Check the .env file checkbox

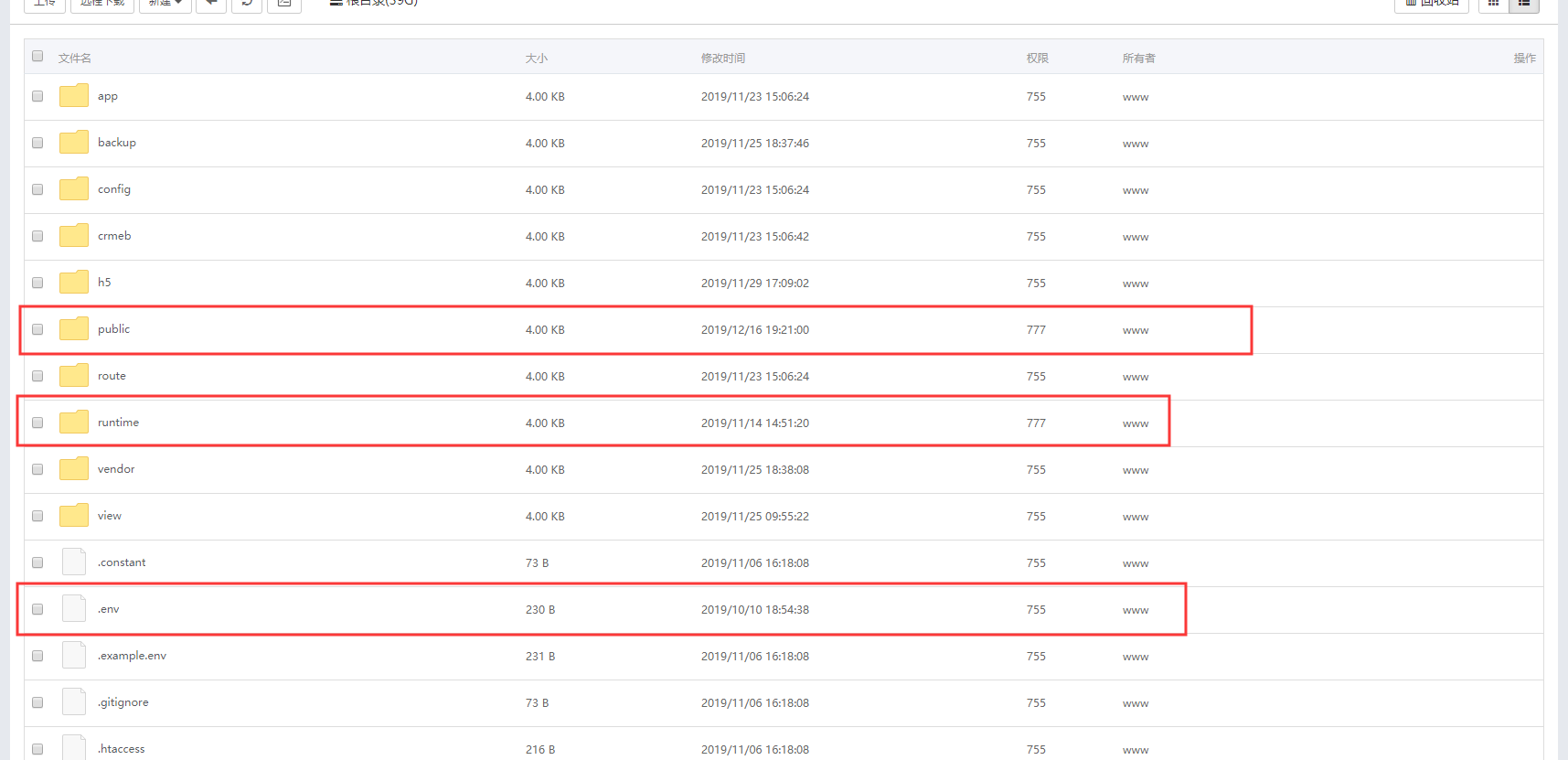(37, 609)
